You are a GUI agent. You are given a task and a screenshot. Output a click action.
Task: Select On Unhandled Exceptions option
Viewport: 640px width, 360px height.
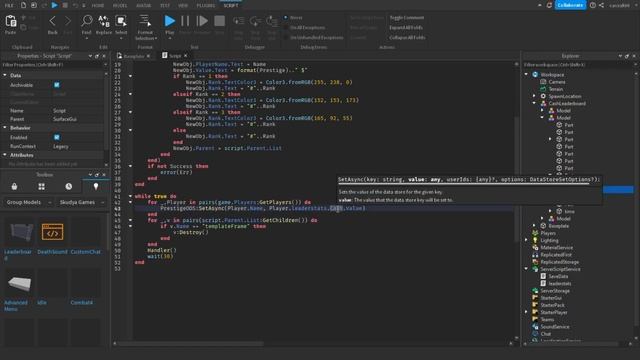286,37
